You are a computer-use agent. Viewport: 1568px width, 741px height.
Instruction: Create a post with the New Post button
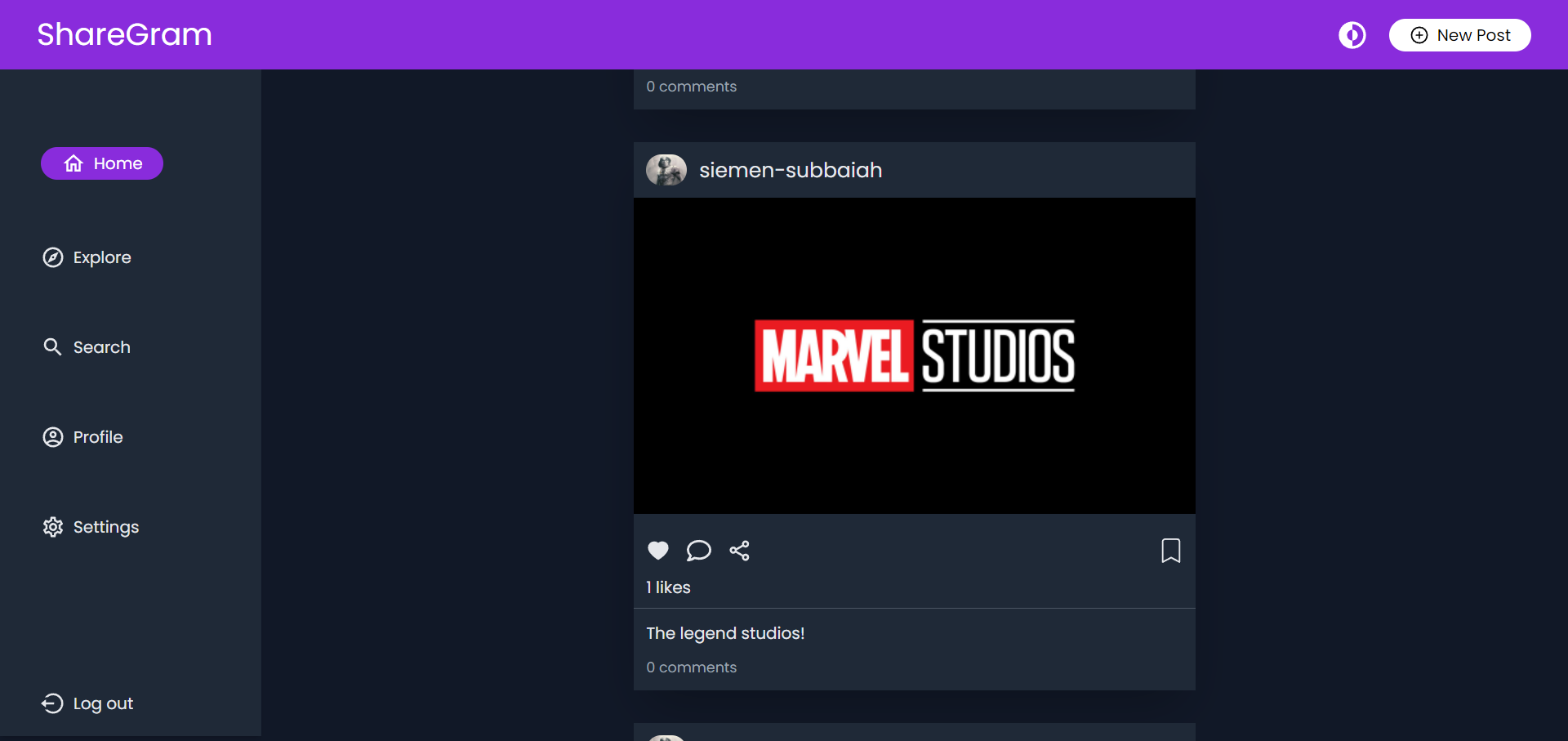click(x=1460, y=34)
